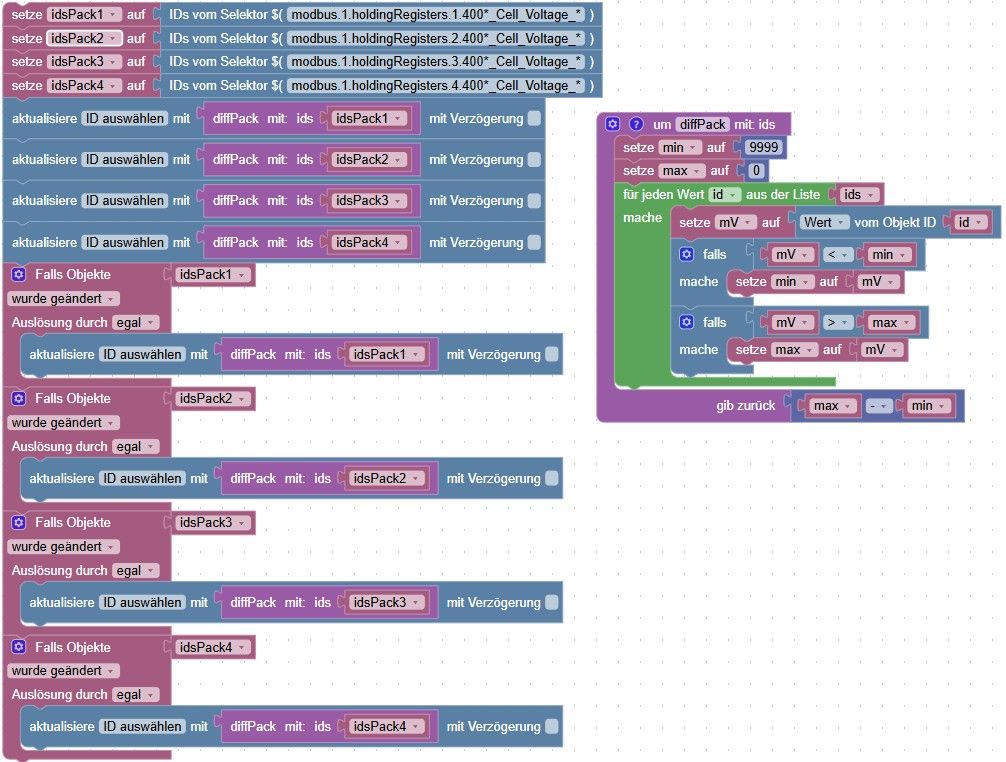
Task: Tick mit Verzögerung inside Falls Objekte idsPack2 trigger
Action: [551, 478]
